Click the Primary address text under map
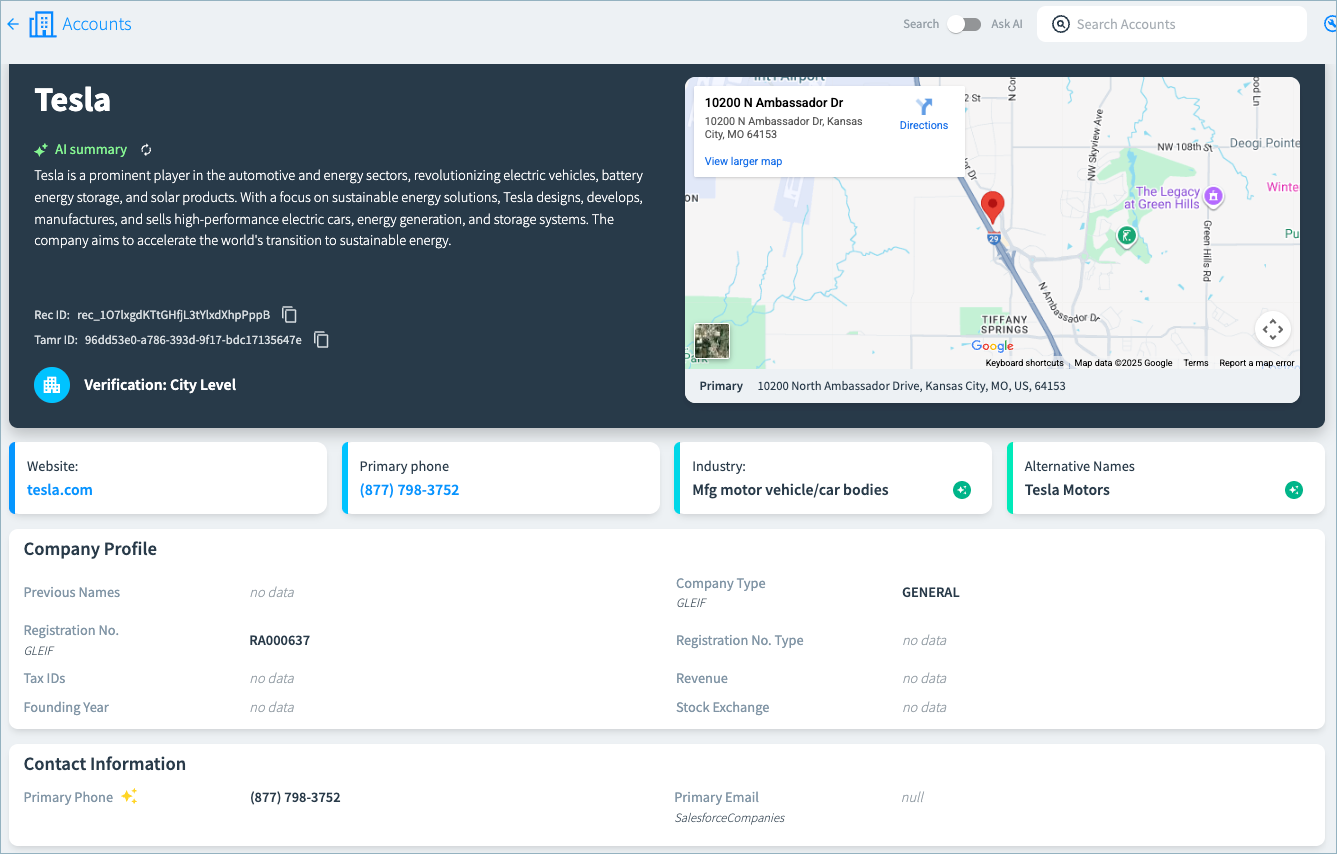1337x854 pixels. tap(911, 386)
